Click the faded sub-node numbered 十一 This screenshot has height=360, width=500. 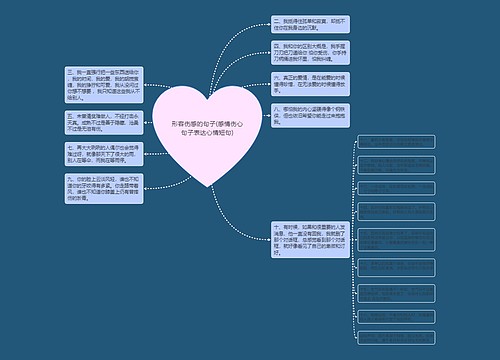[x=396, y=142]
